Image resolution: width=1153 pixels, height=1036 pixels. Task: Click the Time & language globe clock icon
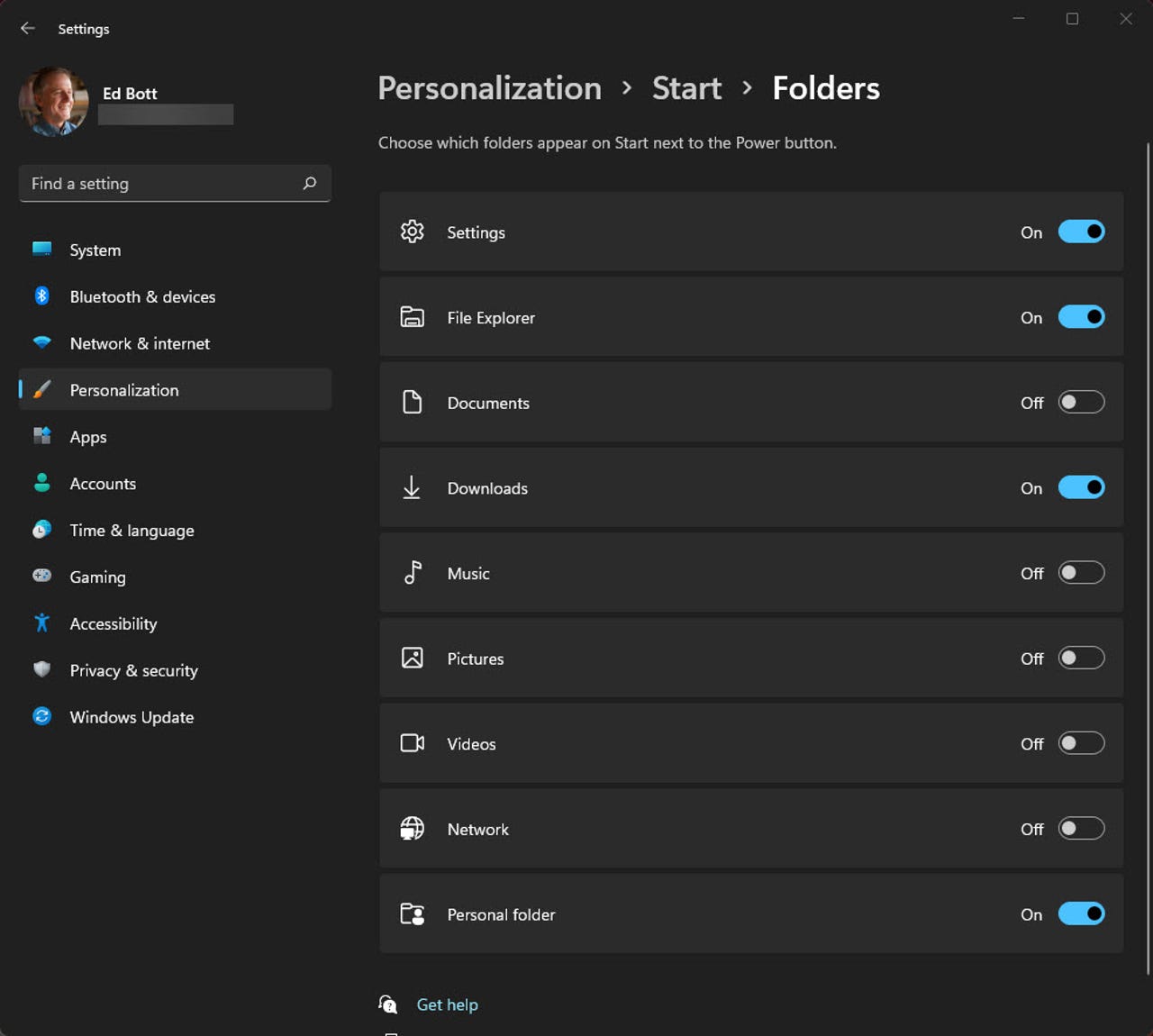click(x=42, y=530)
